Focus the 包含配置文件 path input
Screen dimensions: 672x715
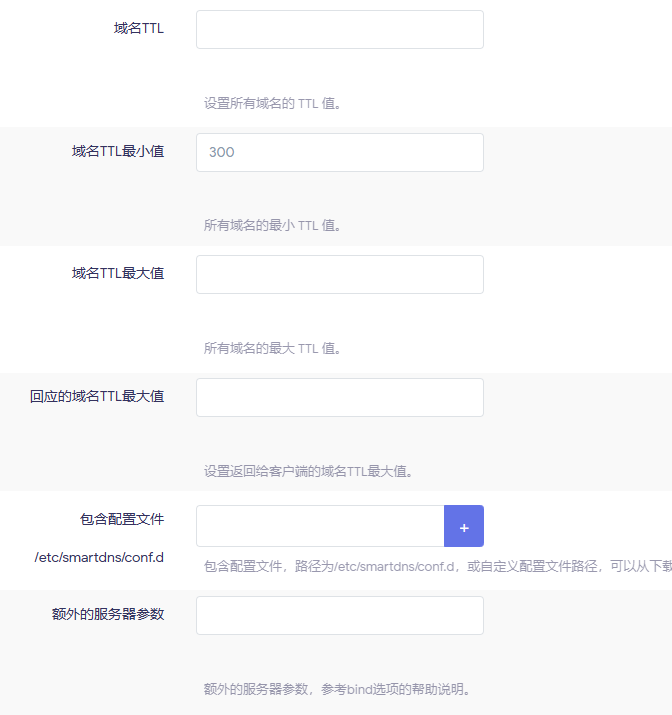click(x=320, y=526)
